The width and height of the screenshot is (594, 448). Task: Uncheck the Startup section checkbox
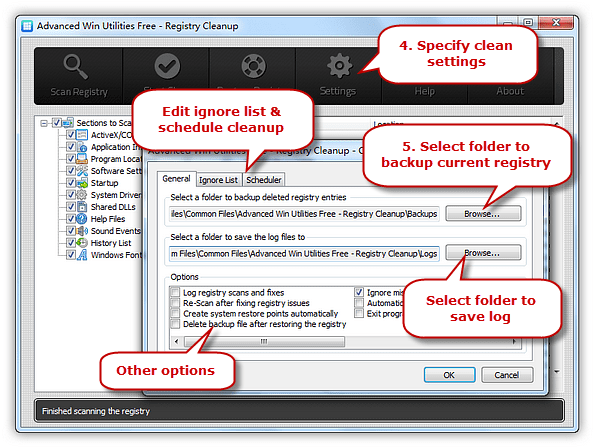click(x=70, y=183)
